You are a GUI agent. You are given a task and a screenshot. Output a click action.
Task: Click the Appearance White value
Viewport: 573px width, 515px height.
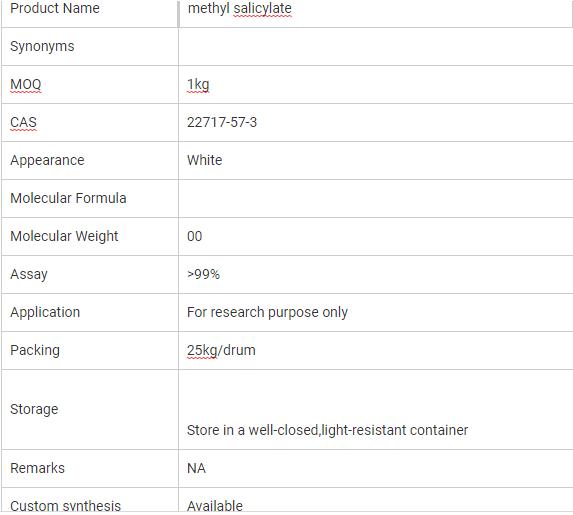(205, 160)
